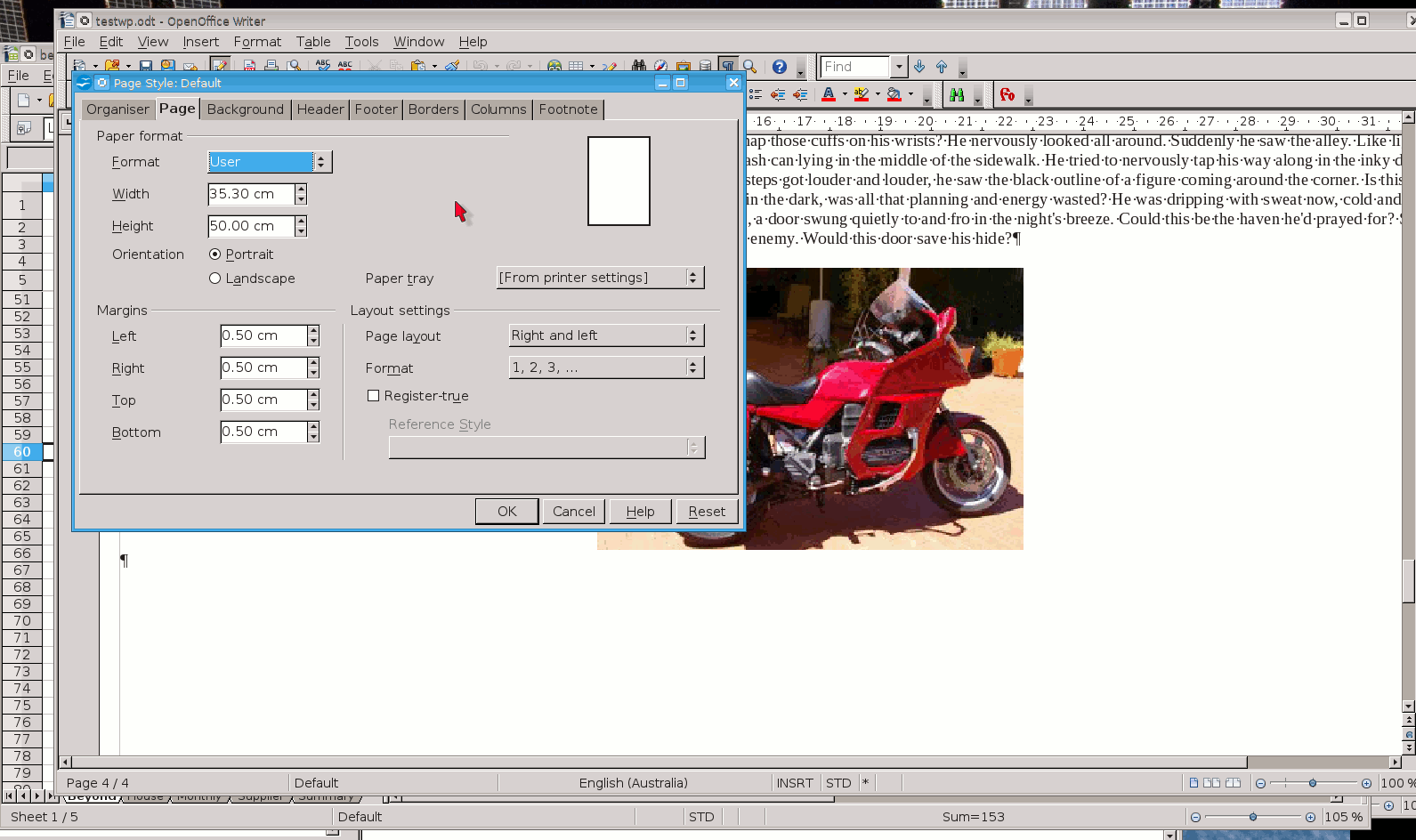
Task: Open Find & Replace binoculars icon
Action: [x=638, y=66]
